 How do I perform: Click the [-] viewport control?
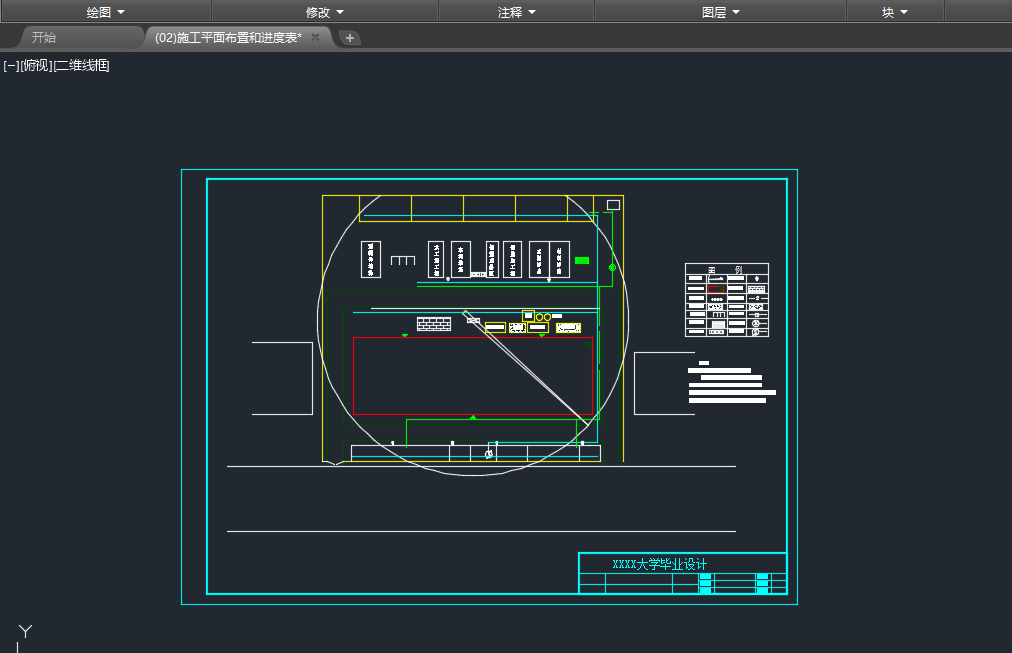point(11,66)
